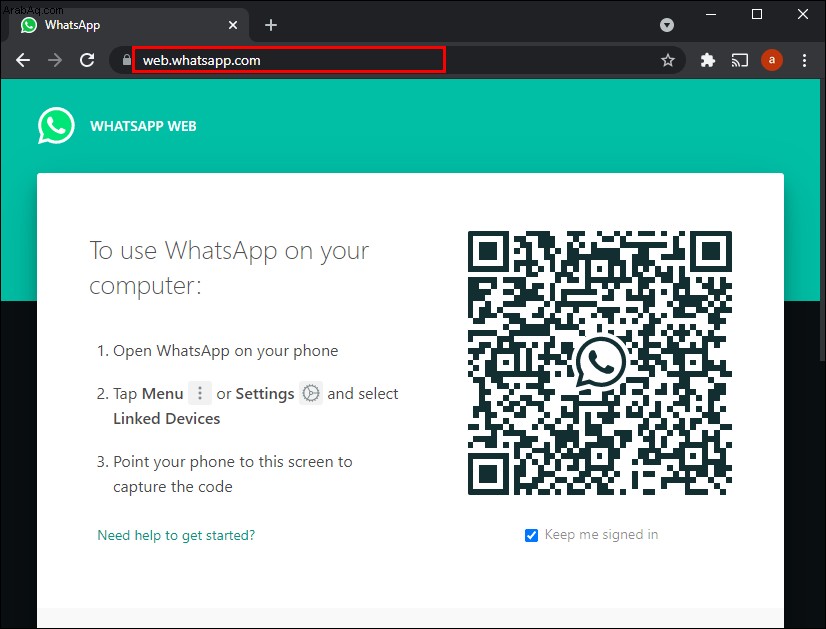Bookmark this page with the star icon

coord(667,60)
